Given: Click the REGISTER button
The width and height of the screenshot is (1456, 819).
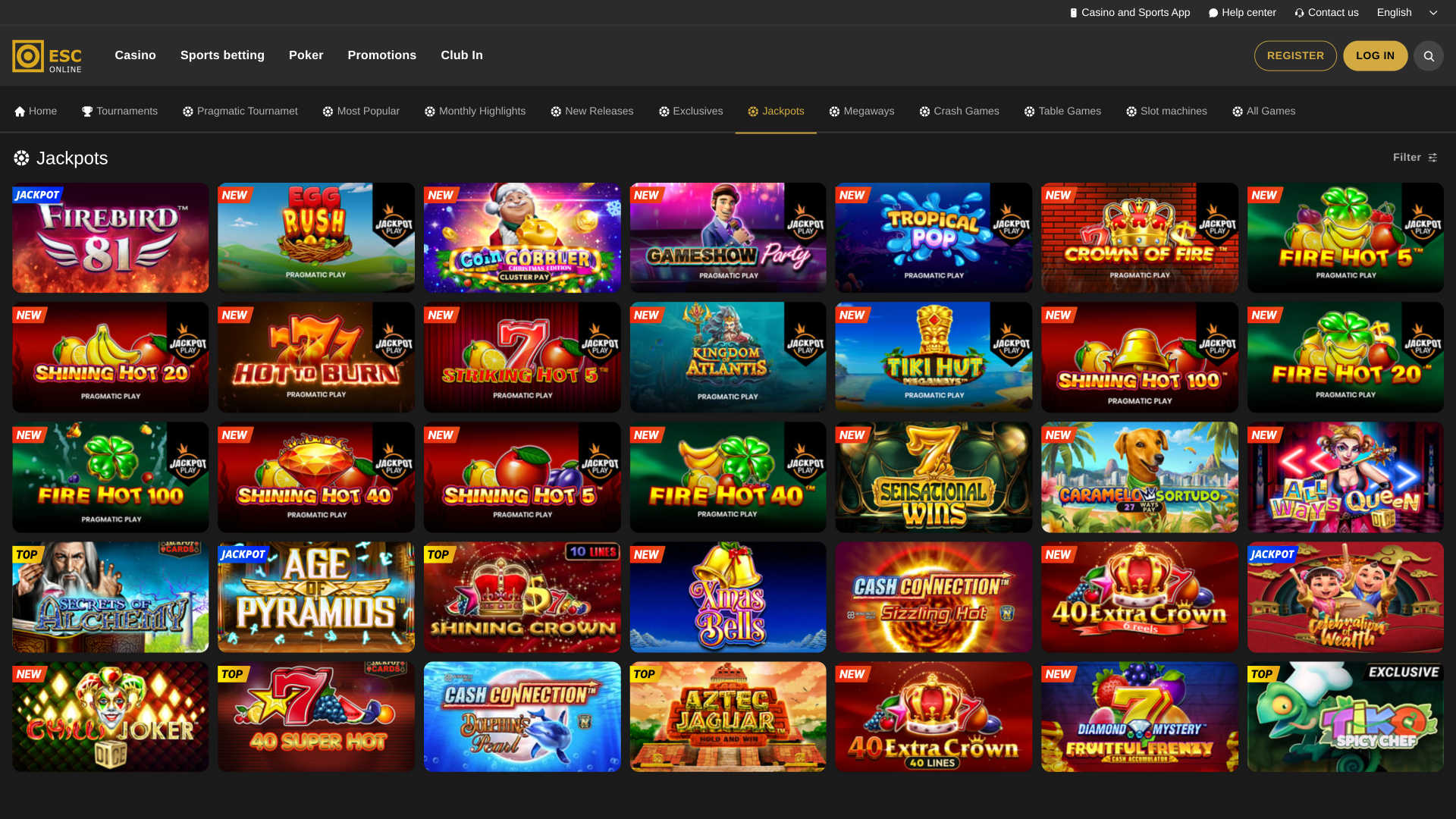Looking at the screenshot, I should (1295, 55).
